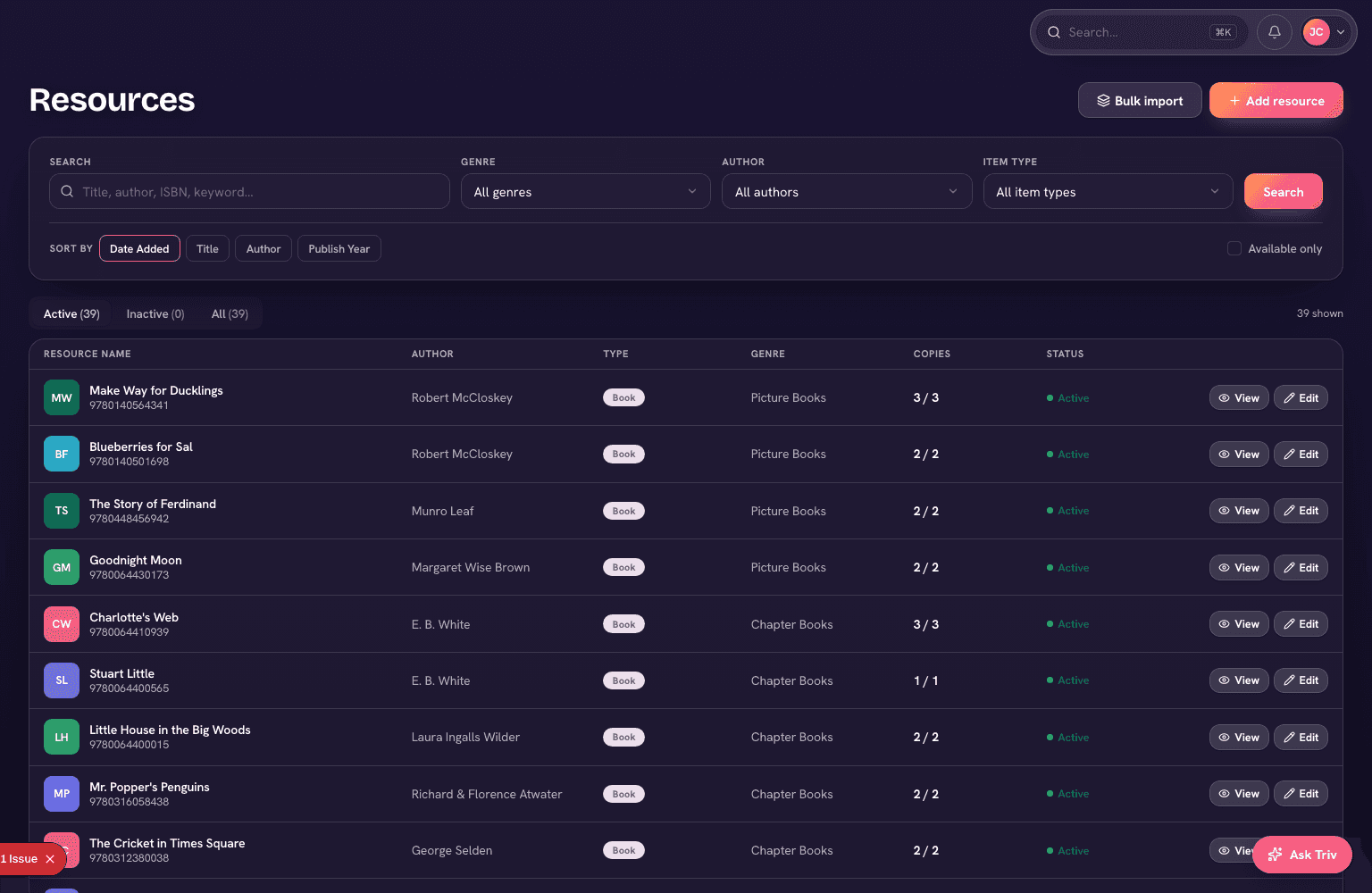The height and width of the screenshot is (893, 1372).
Task: Expand the user menu chevron
Action: point(1341,32)
